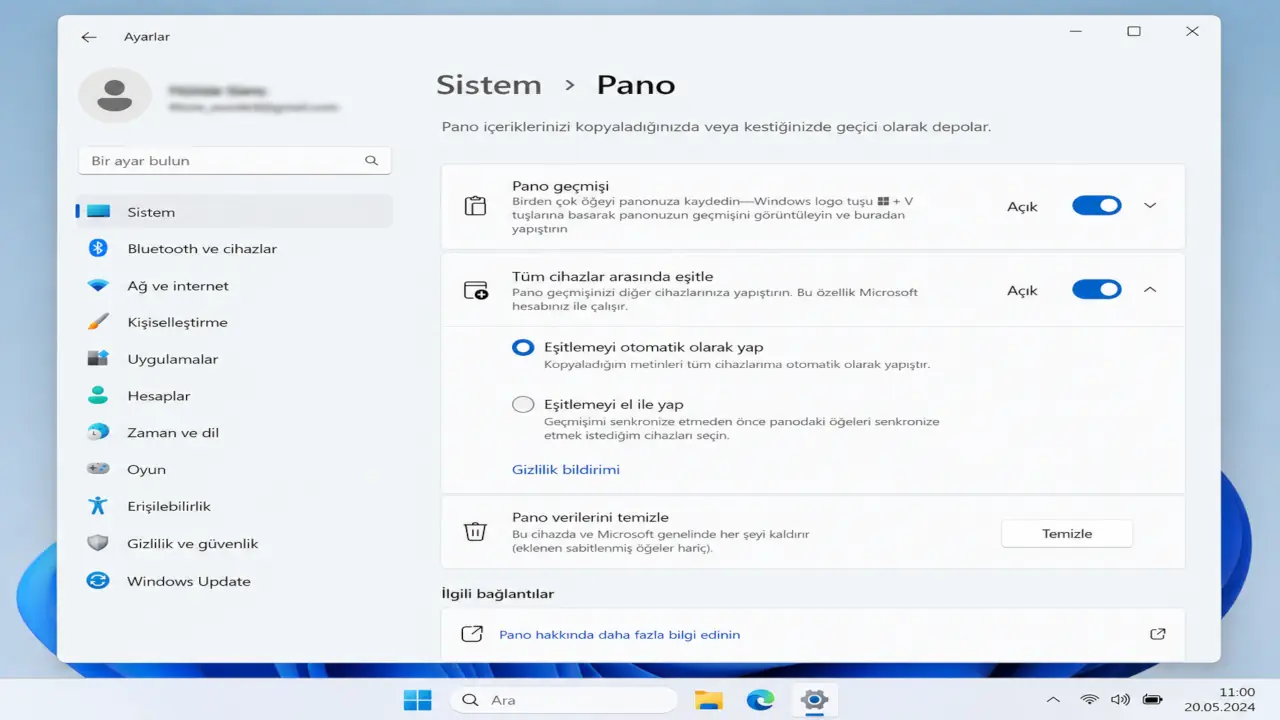Go to Uygulamalar settings

tap(234, 359)
